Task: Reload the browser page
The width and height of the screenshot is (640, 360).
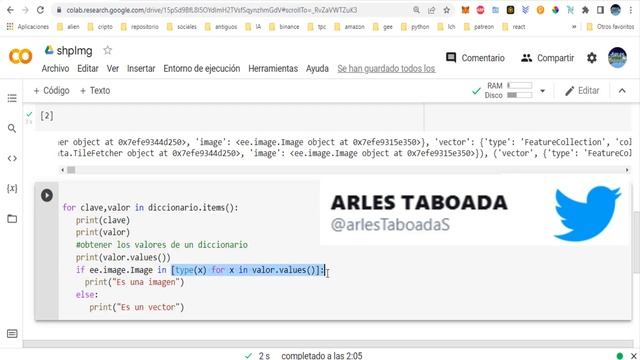Action: (40, 10)
